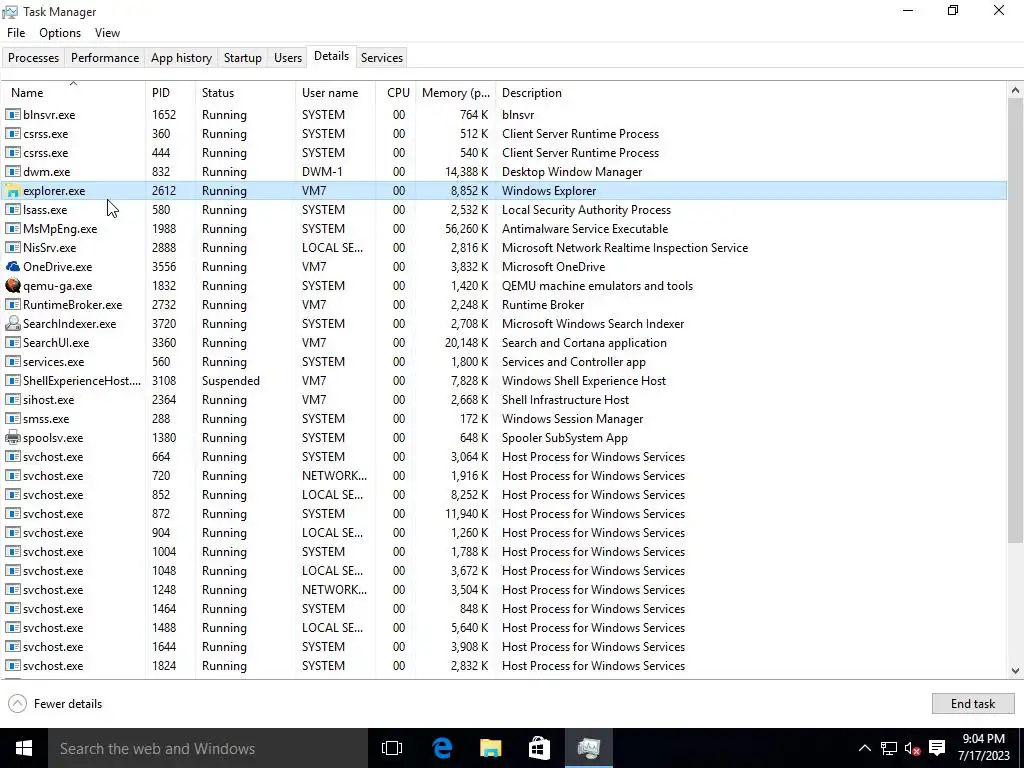This screenshot has height=768, width=1024.
Task: Sort by the CPU column header
Action: pyautogui.click(x=396, y=93)
